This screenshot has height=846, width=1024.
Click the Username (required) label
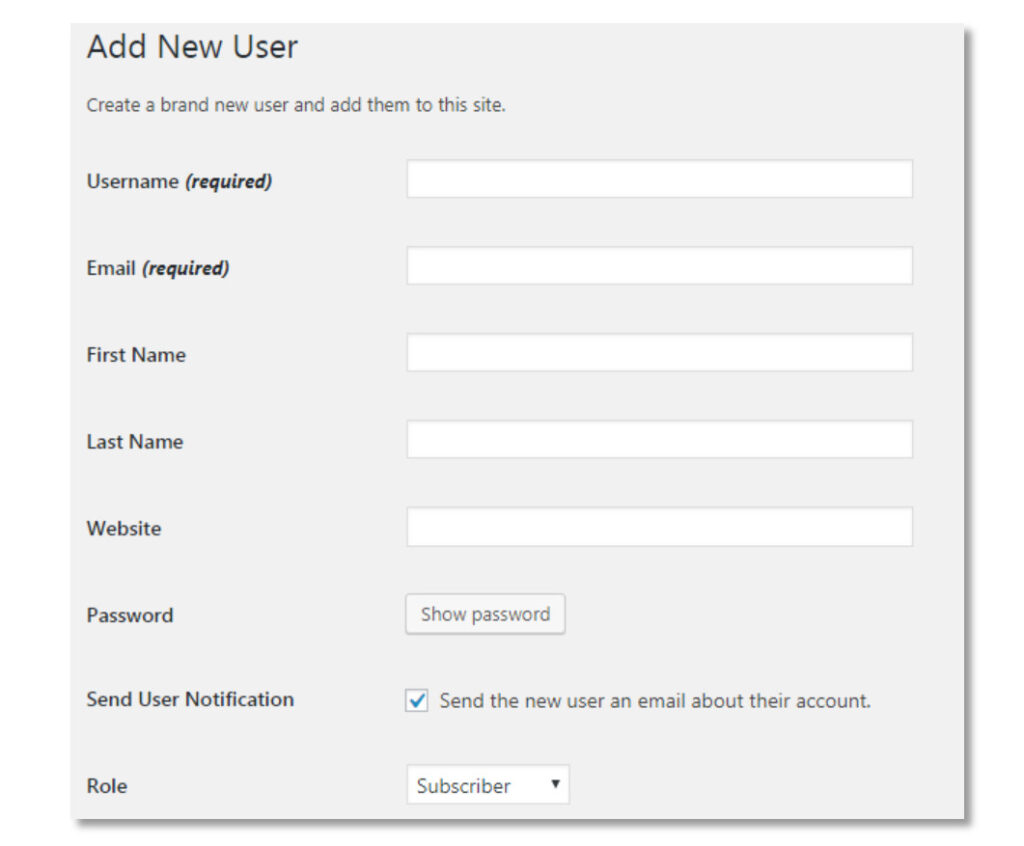click(x=178, y=180)
